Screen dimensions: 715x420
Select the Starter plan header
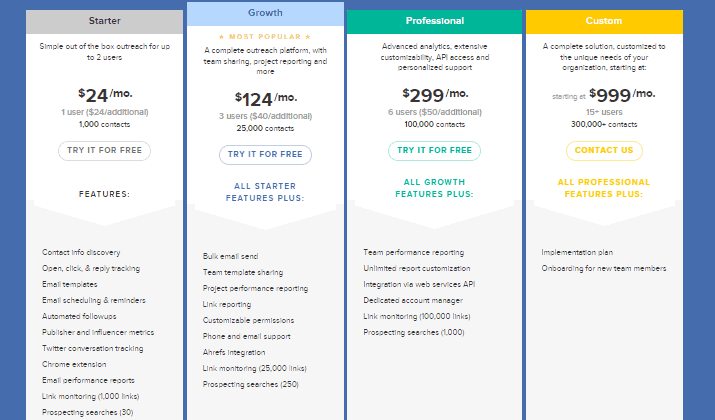(x=104, y=21)
